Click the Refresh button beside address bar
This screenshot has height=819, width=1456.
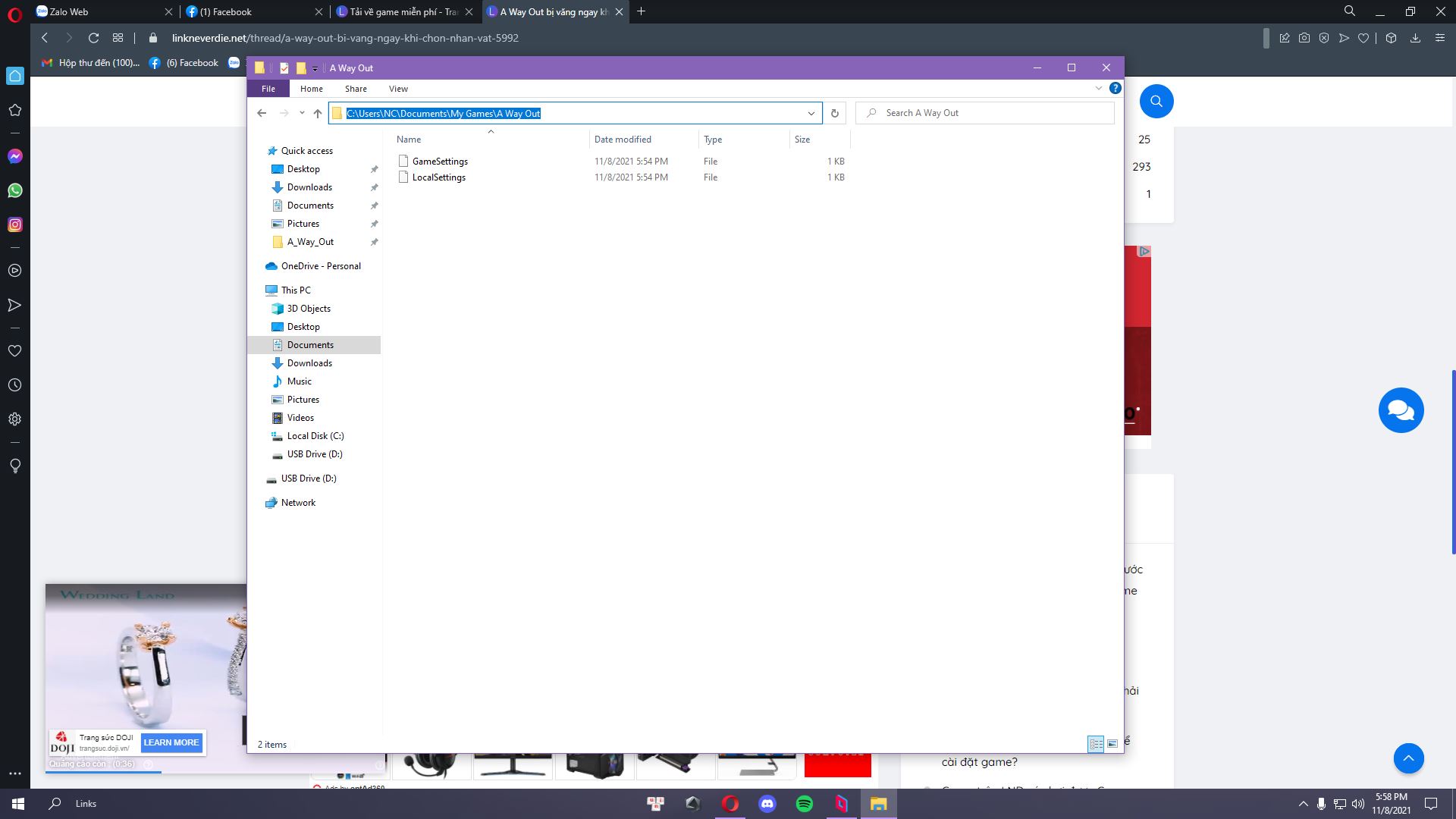point(834,113)
